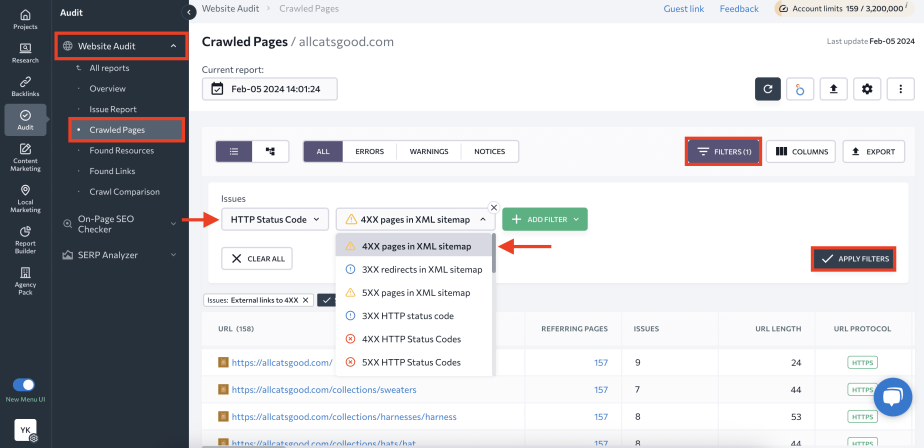924x448 pixels.
Task: Open the chat support bubble
Action: pos(890,397)
